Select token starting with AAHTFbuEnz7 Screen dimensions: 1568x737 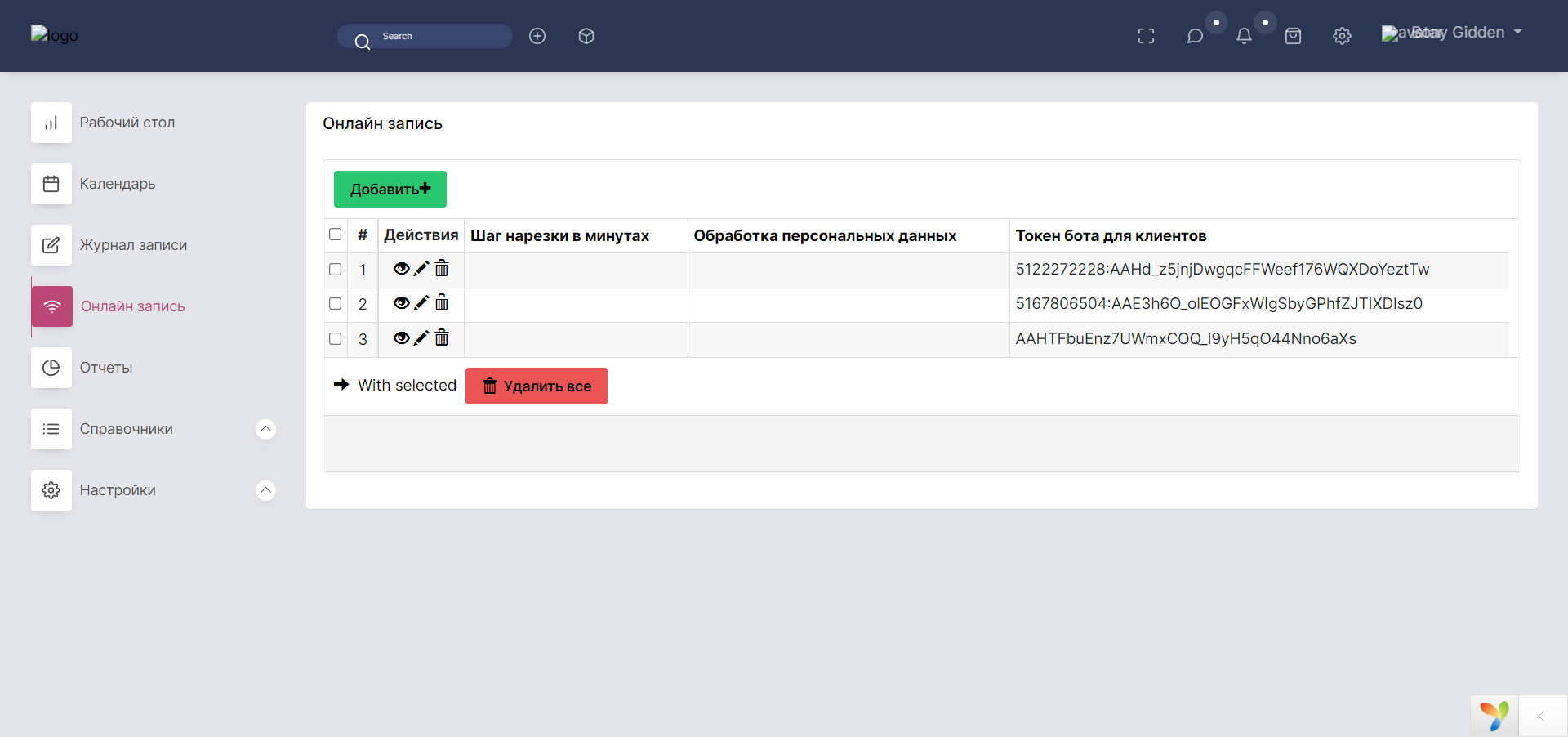coord(1186,339)
